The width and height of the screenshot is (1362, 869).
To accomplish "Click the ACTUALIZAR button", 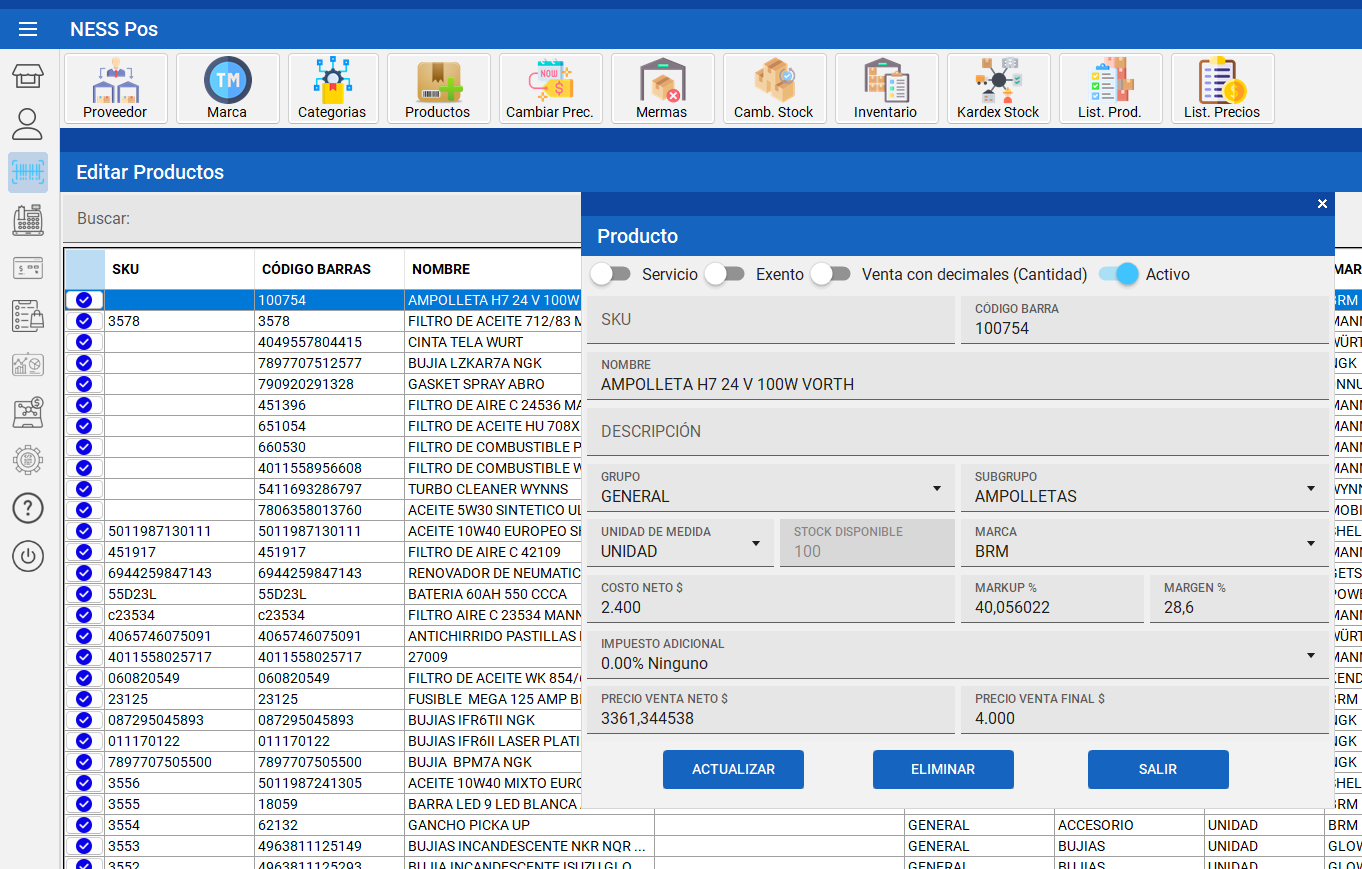I will coord(734,770).
